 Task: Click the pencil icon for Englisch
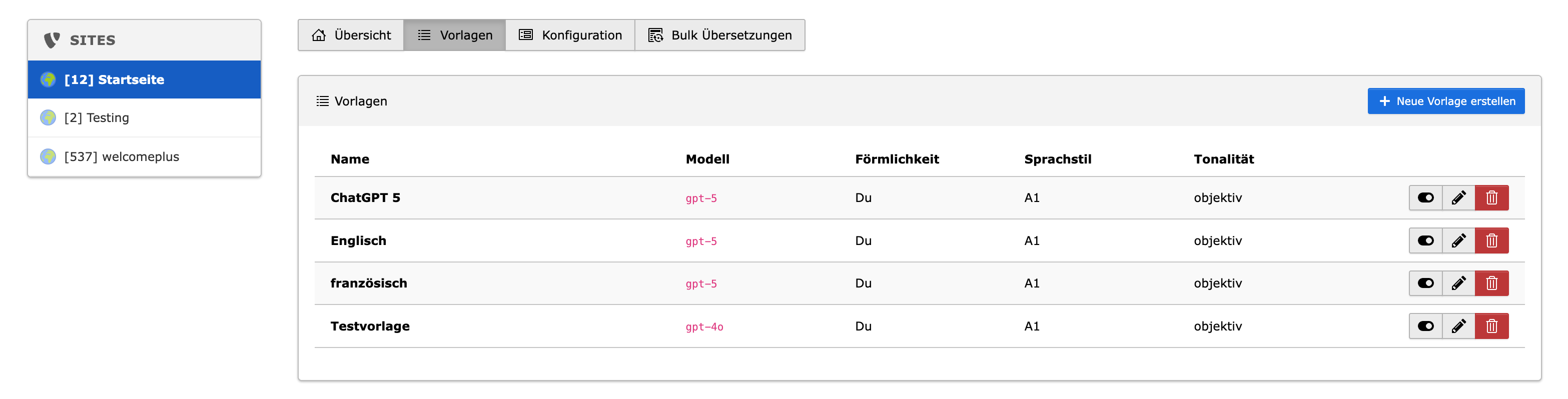pos(1458,241)
